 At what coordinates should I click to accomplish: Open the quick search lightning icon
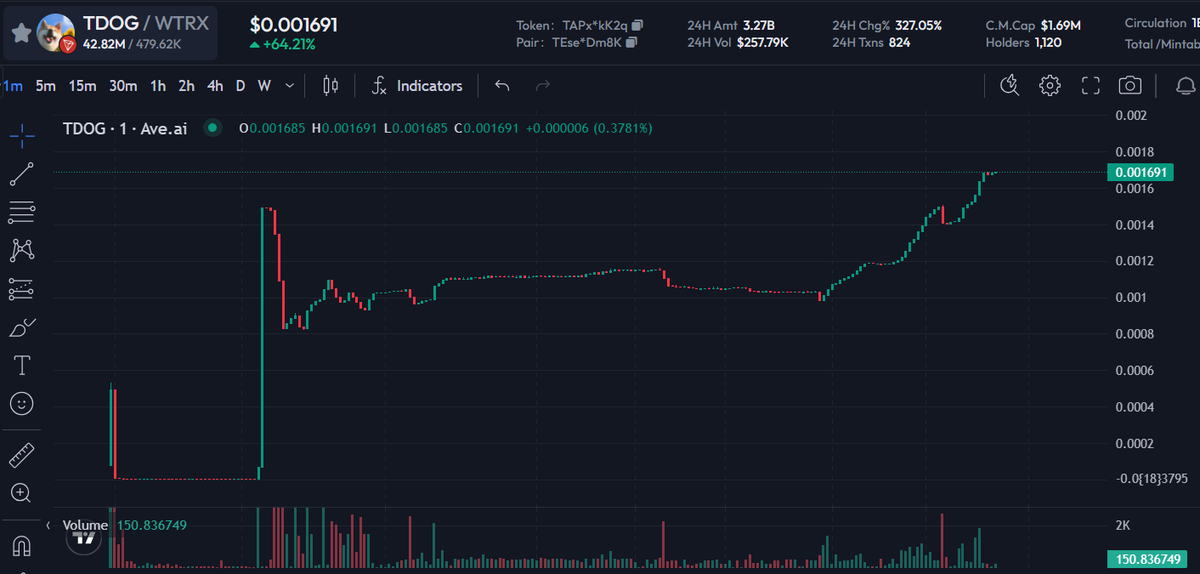[x=1009, y=86]
